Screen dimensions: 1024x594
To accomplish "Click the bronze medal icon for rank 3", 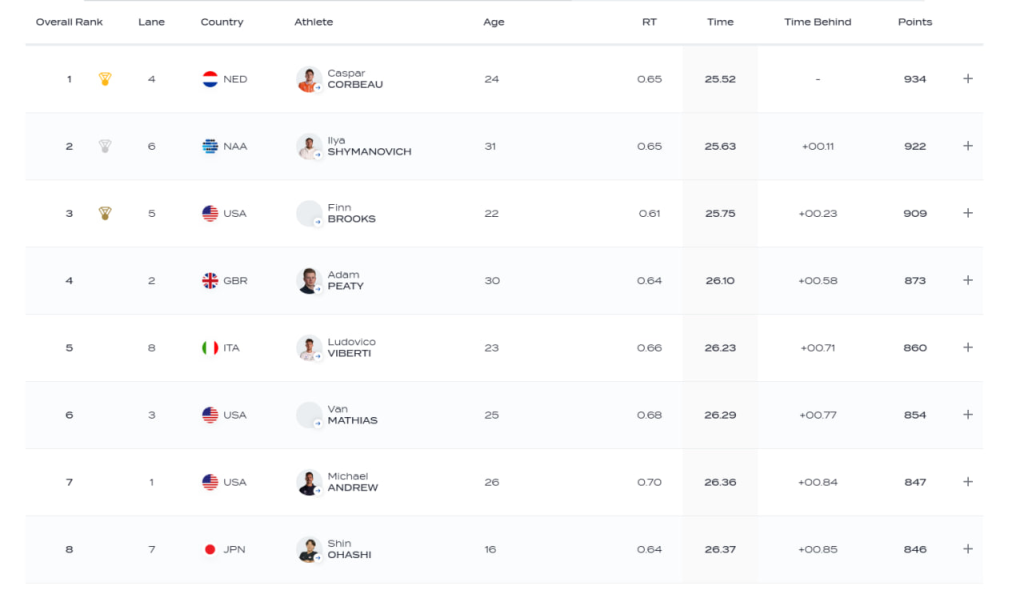I will [105, 213].
